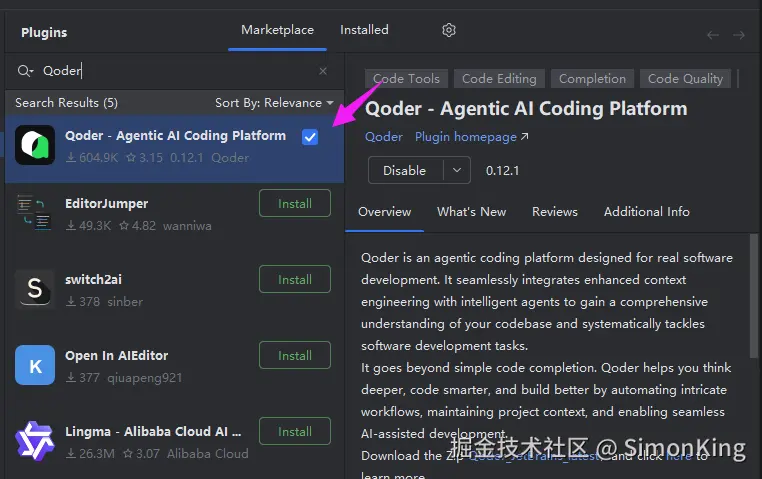
Task: Click the Open In AIEditor K icon
Action: tap(35, 365)
